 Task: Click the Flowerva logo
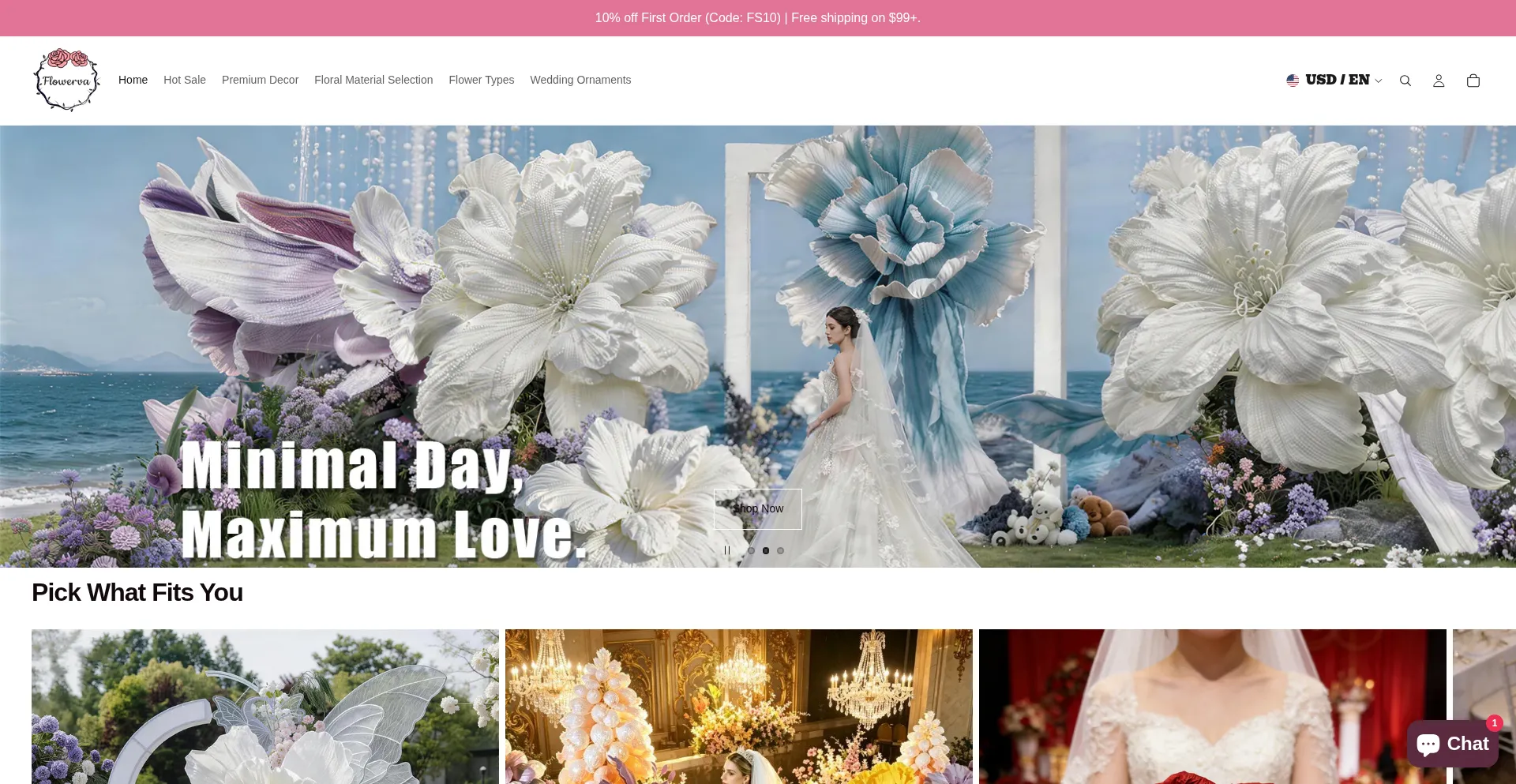click(66, 80)
